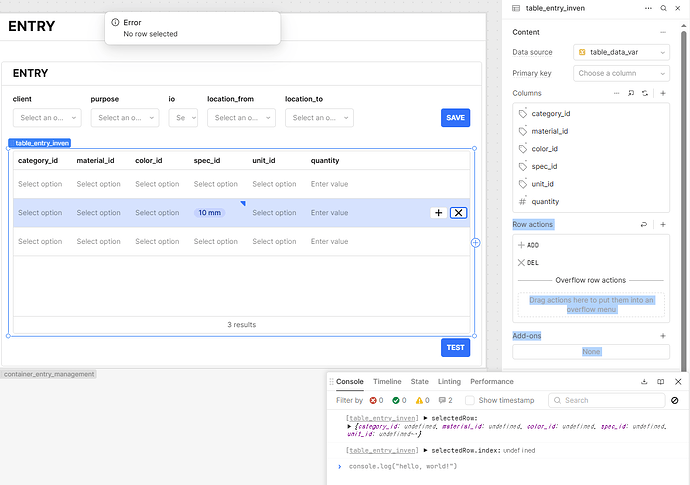690x485 pixels.
Task: Add a new add-on with plus
Action: pos(663,336)
